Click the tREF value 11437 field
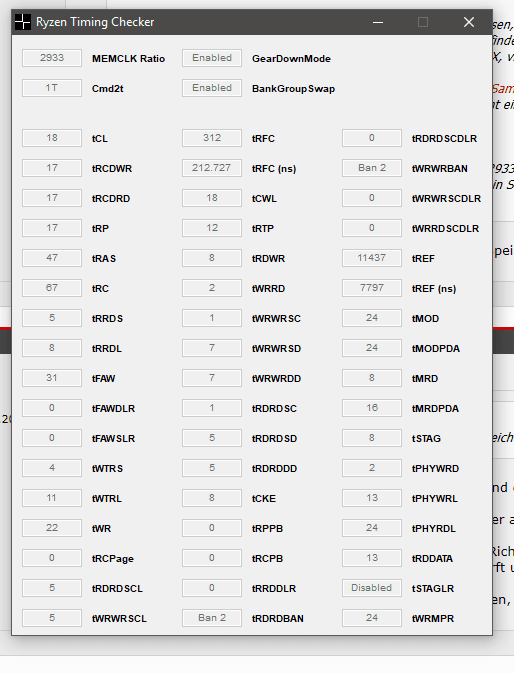Viewport: 514px width, 673px height. tap(372, 258)
